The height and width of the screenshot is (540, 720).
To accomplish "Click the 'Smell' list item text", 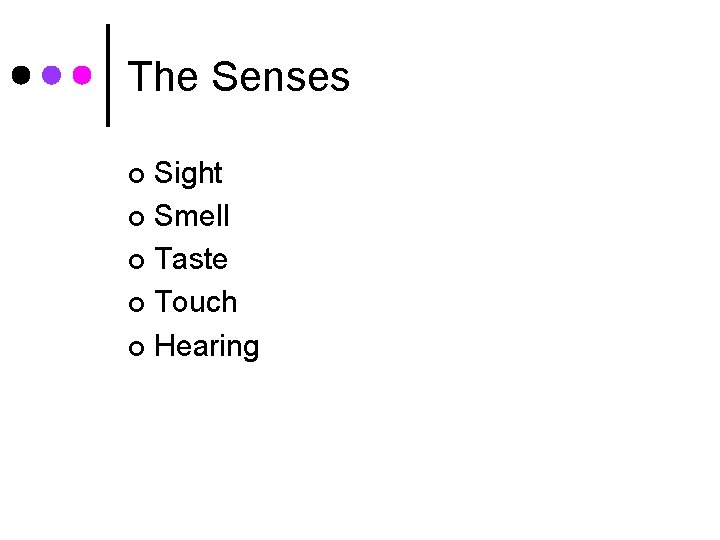I will (x=192, y=216).
